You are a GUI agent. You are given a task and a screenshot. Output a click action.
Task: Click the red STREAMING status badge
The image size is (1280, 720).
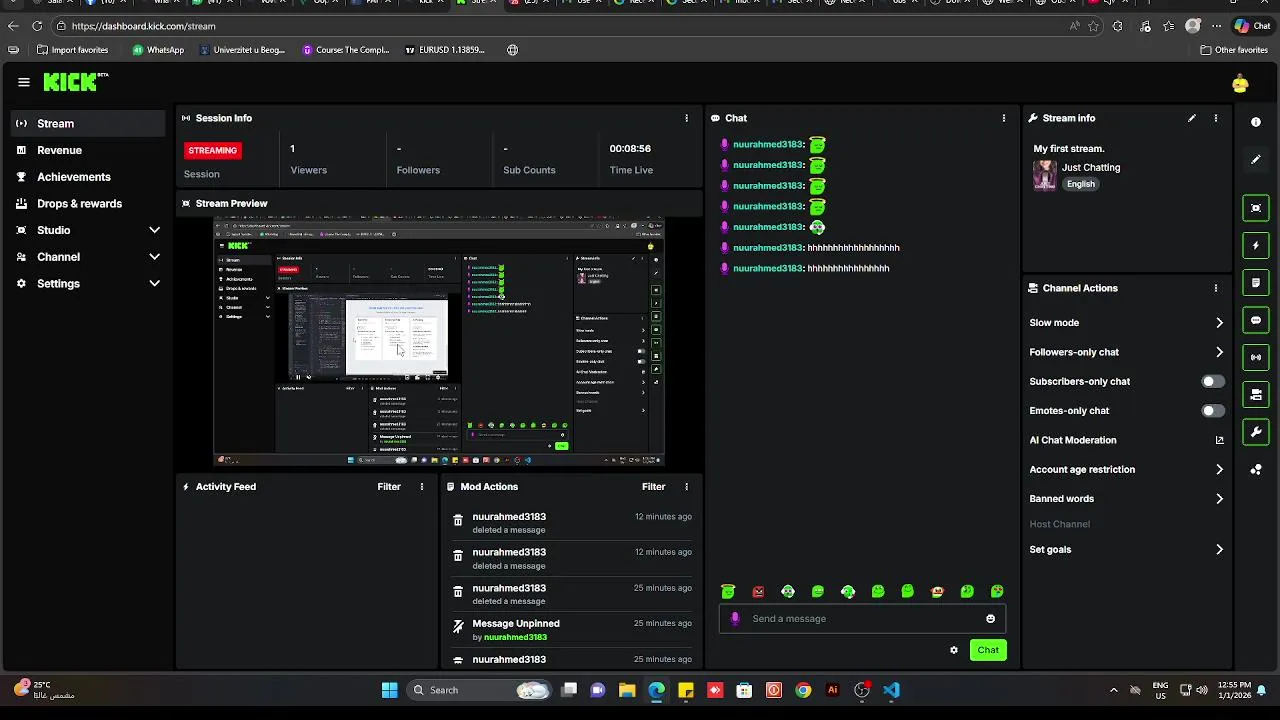[x=213, y=150]
